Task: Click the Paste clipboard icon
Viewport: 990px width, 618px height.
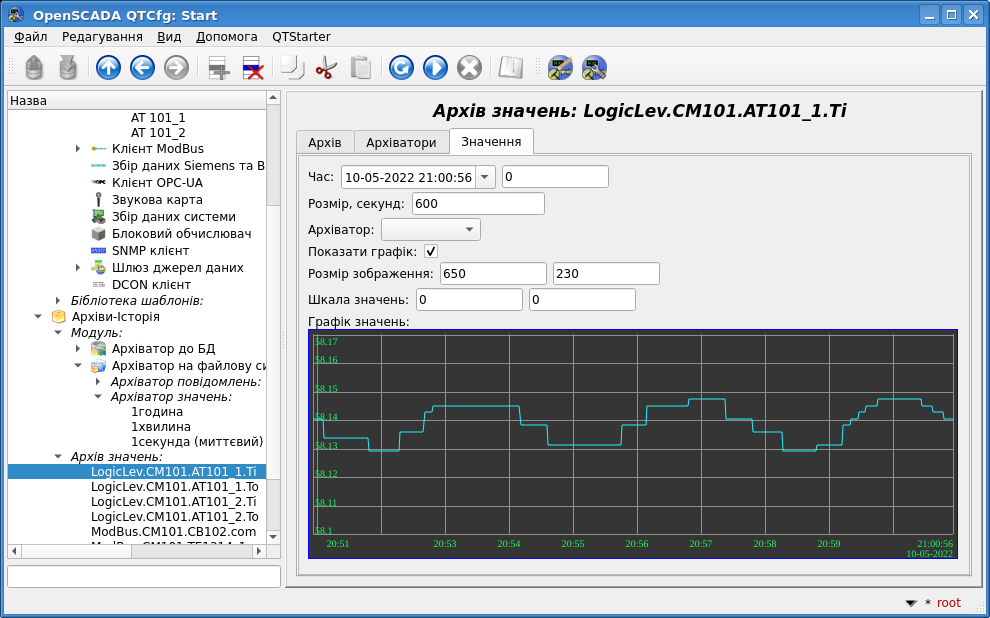Action: pyautogui.click(x=361, y=68)
